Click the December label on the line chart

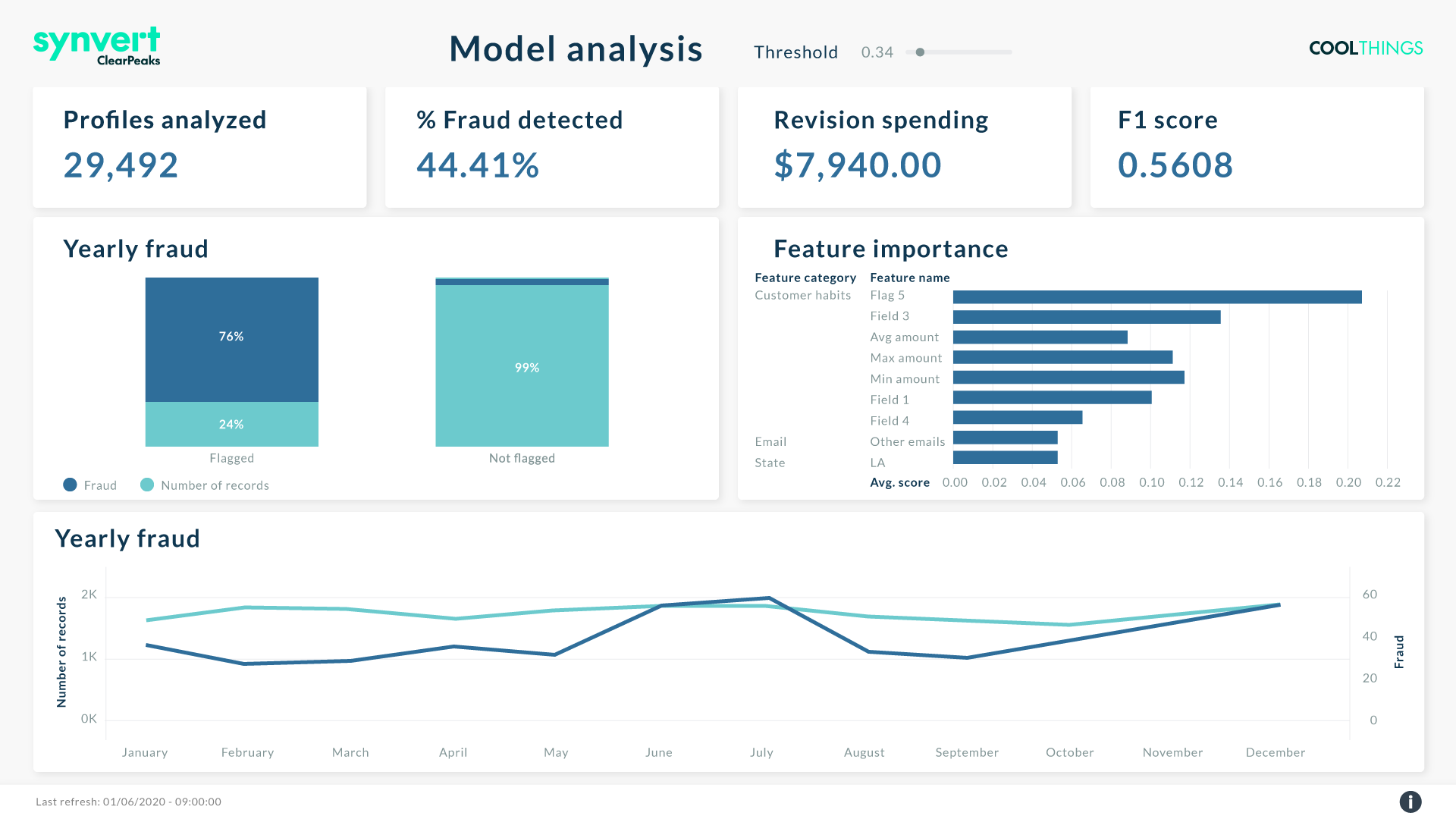coord(1276,752)
